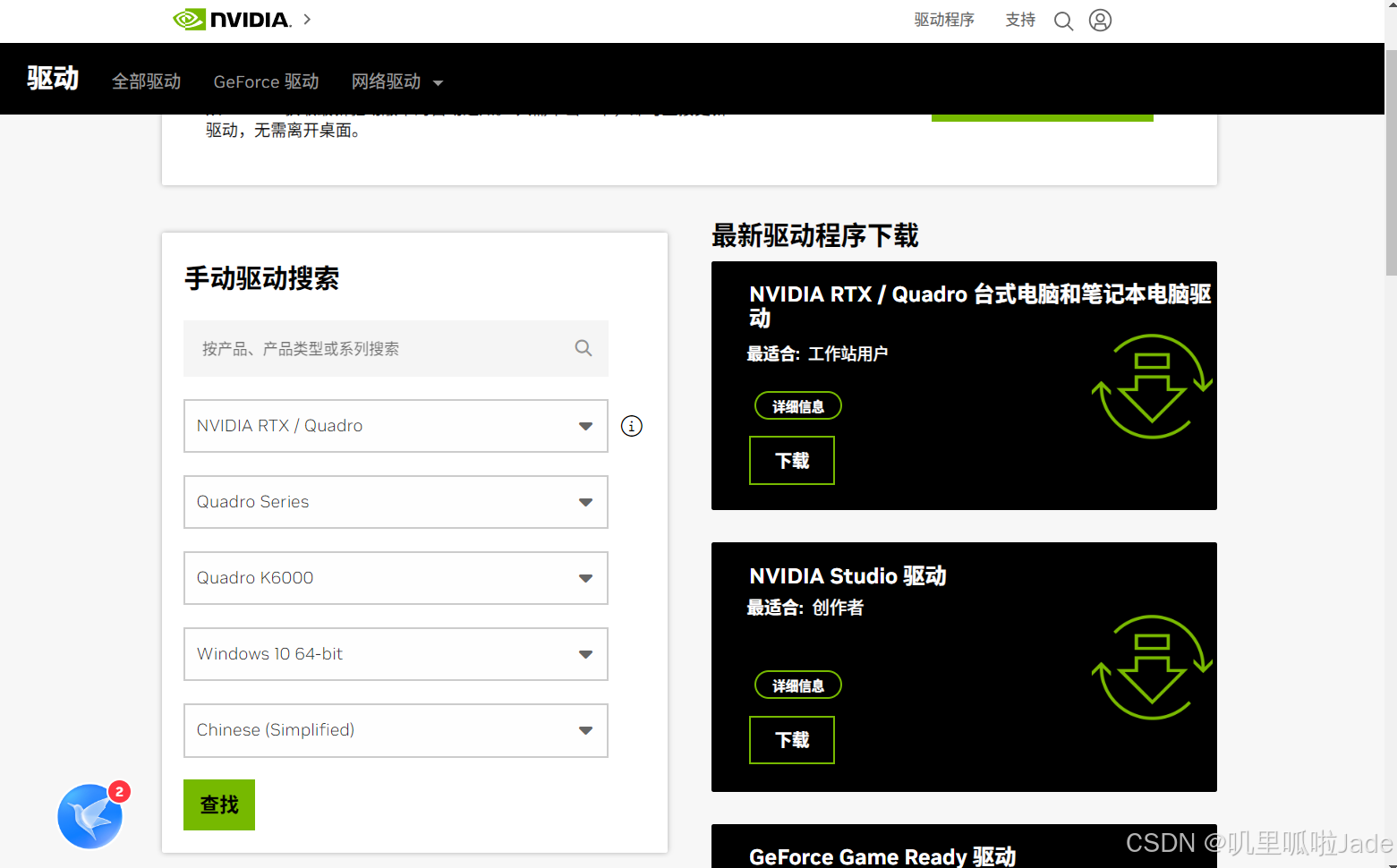This screenshot has height=868, width=1397.
Task: Click the 驱动 heading in the black bar
Action: pos(53,79)
